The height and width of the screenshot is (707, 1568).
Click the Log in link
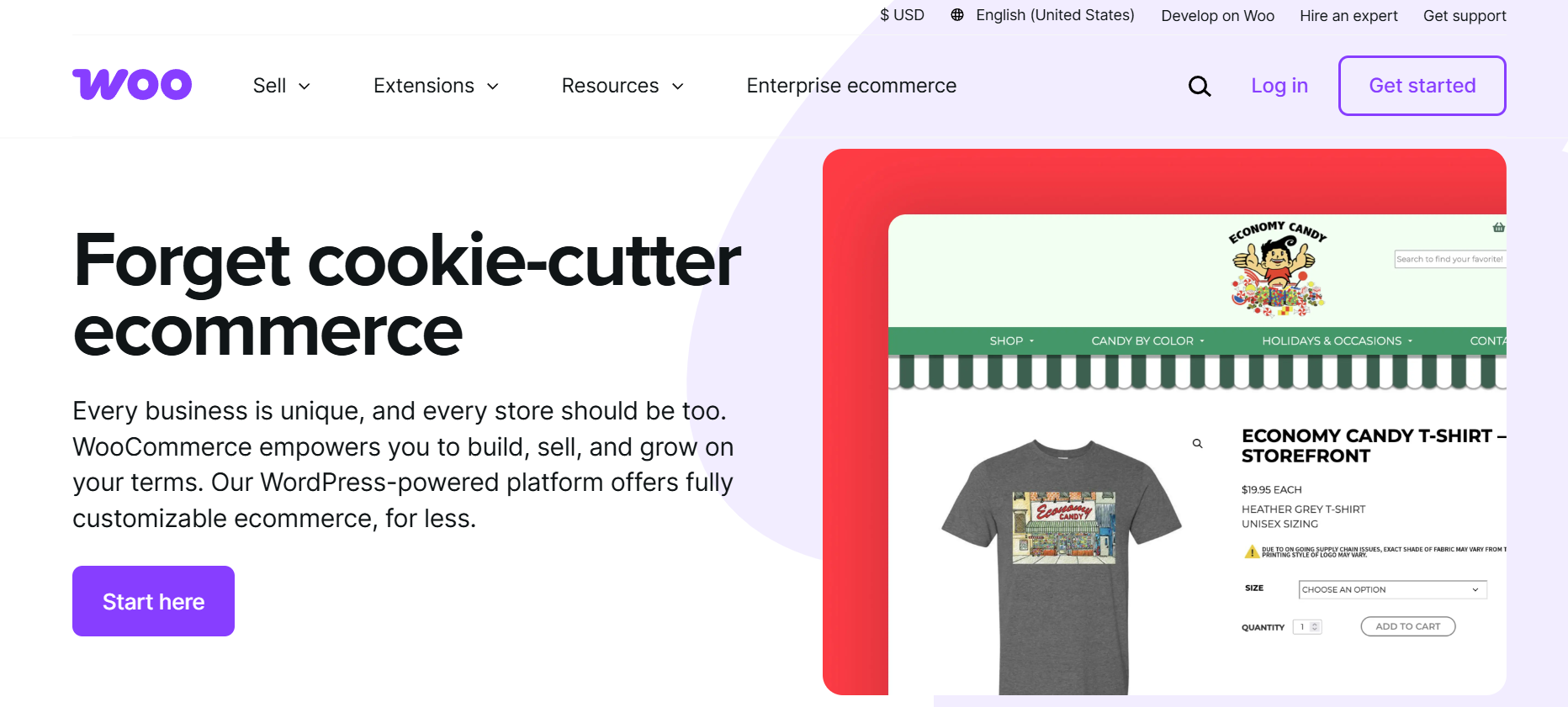click(1279, 86)
